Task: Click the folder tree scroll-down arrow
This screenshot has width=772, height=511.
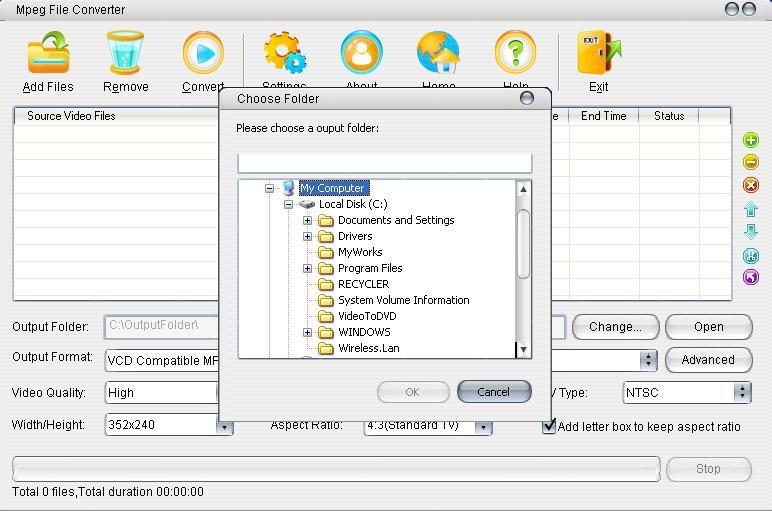Action: (523, 350)
